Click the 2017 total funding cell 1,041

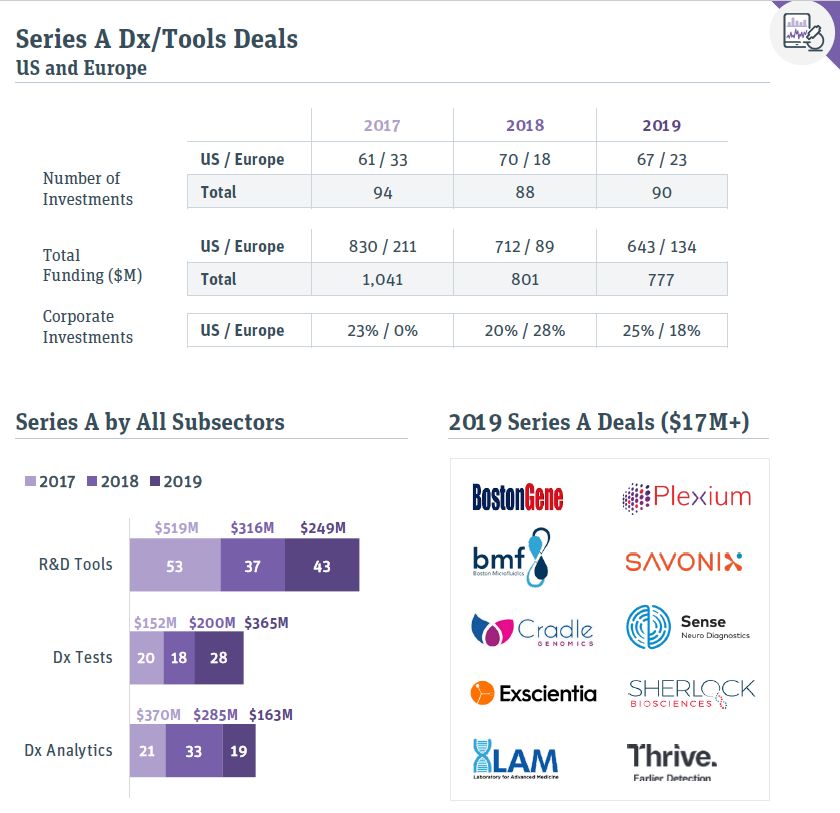(x=382, y=279)
